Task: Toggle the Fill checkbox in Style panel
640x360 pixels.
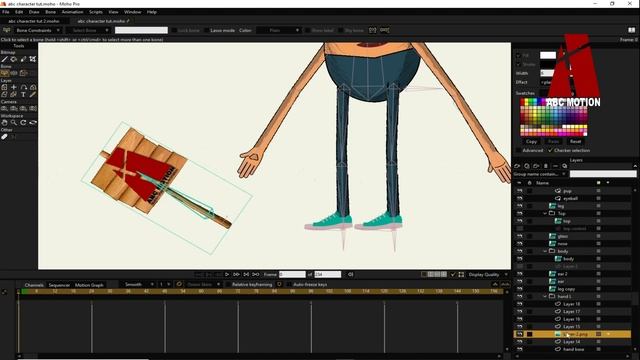Action: [x=518, y=55]
